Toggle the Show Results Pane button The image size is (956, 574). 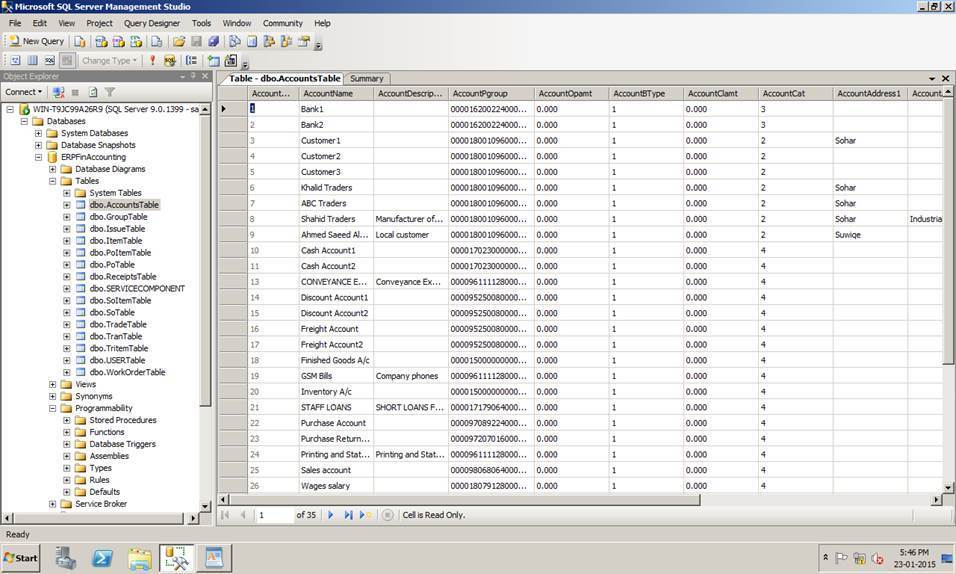pos(67,60)
